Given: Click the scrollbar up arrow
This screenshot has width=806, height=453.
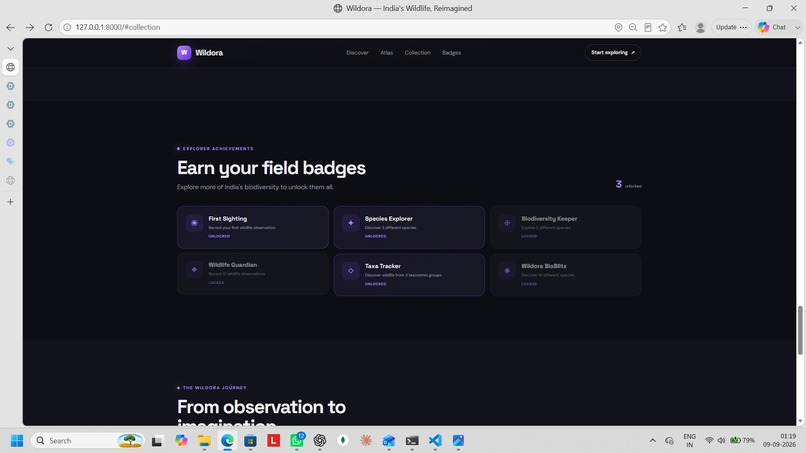Looking at the screenshot, I should point(800,43).
